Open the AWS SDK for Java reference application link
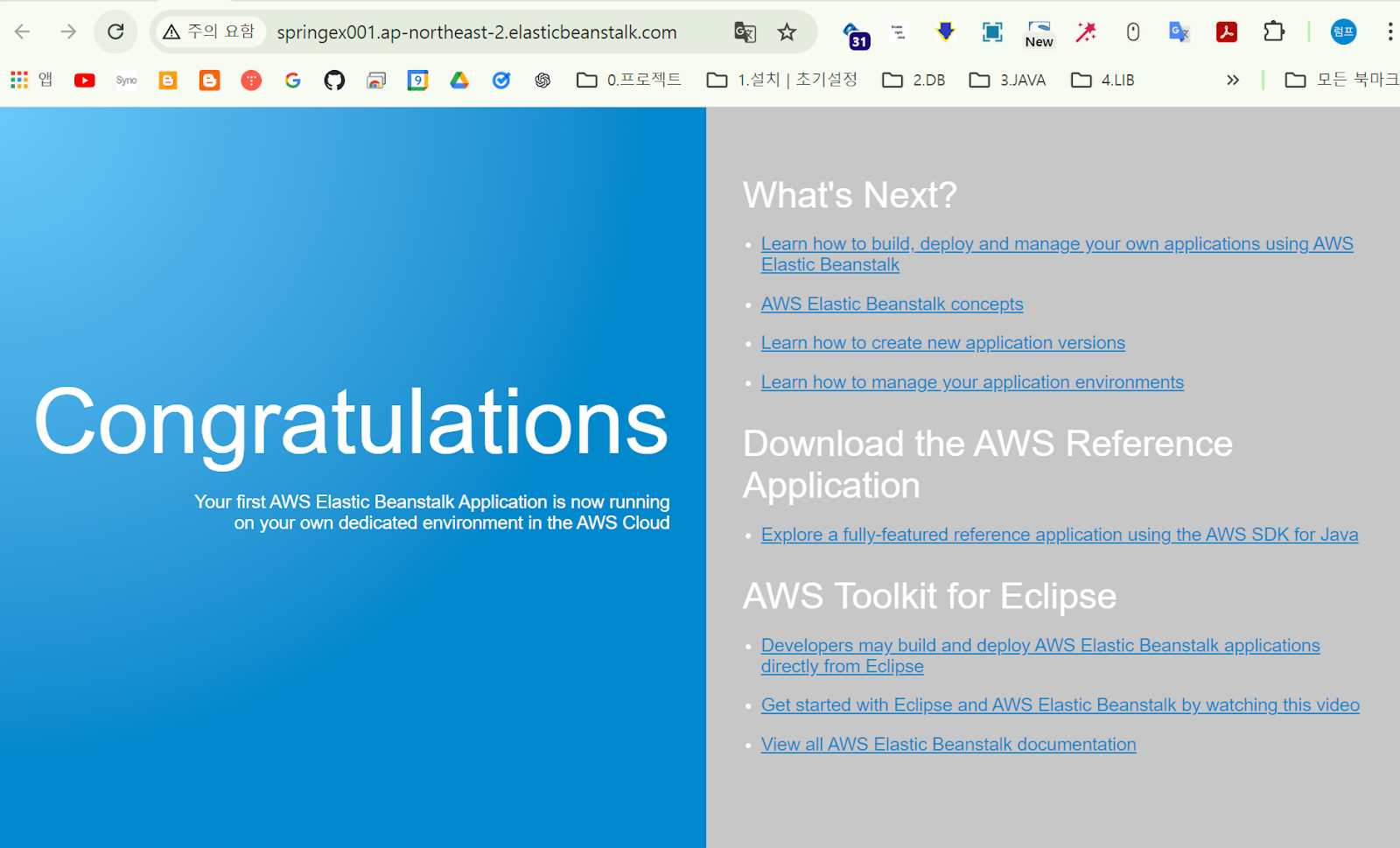Screen dimensions: 1400x848 coord(1060,535)
